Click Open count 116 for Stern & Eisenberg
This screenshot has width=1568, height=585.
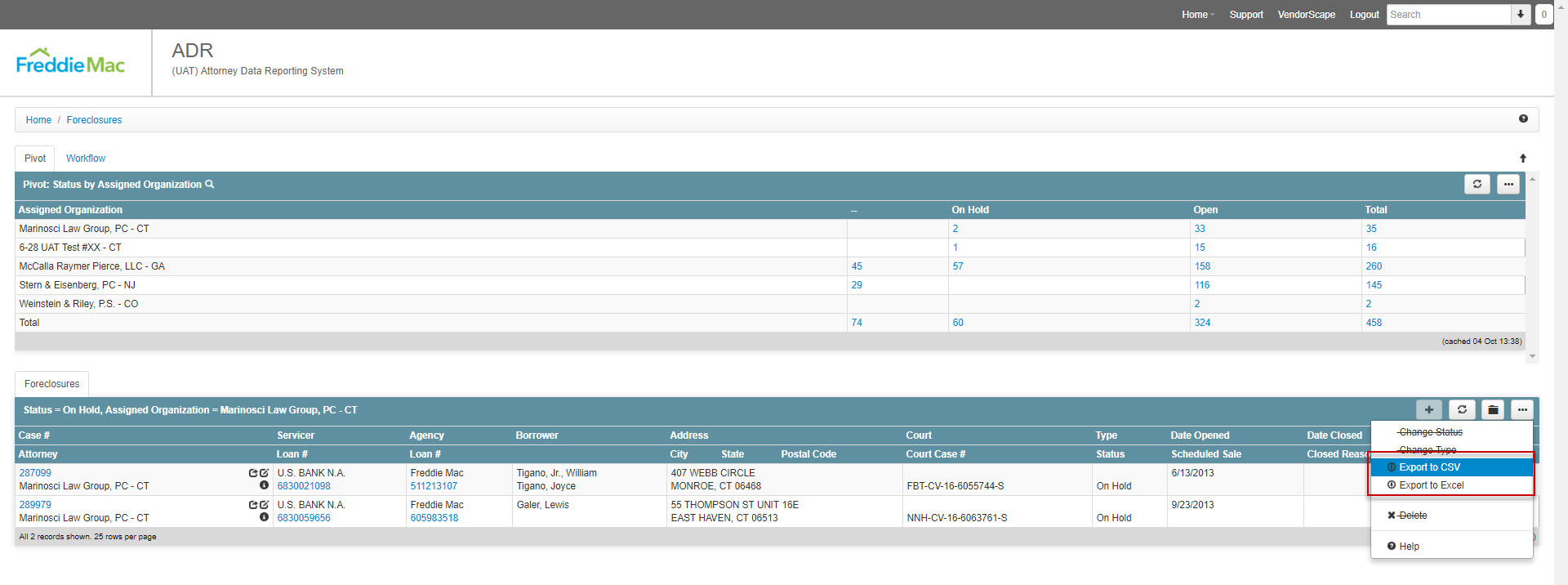click(1202, 285)
